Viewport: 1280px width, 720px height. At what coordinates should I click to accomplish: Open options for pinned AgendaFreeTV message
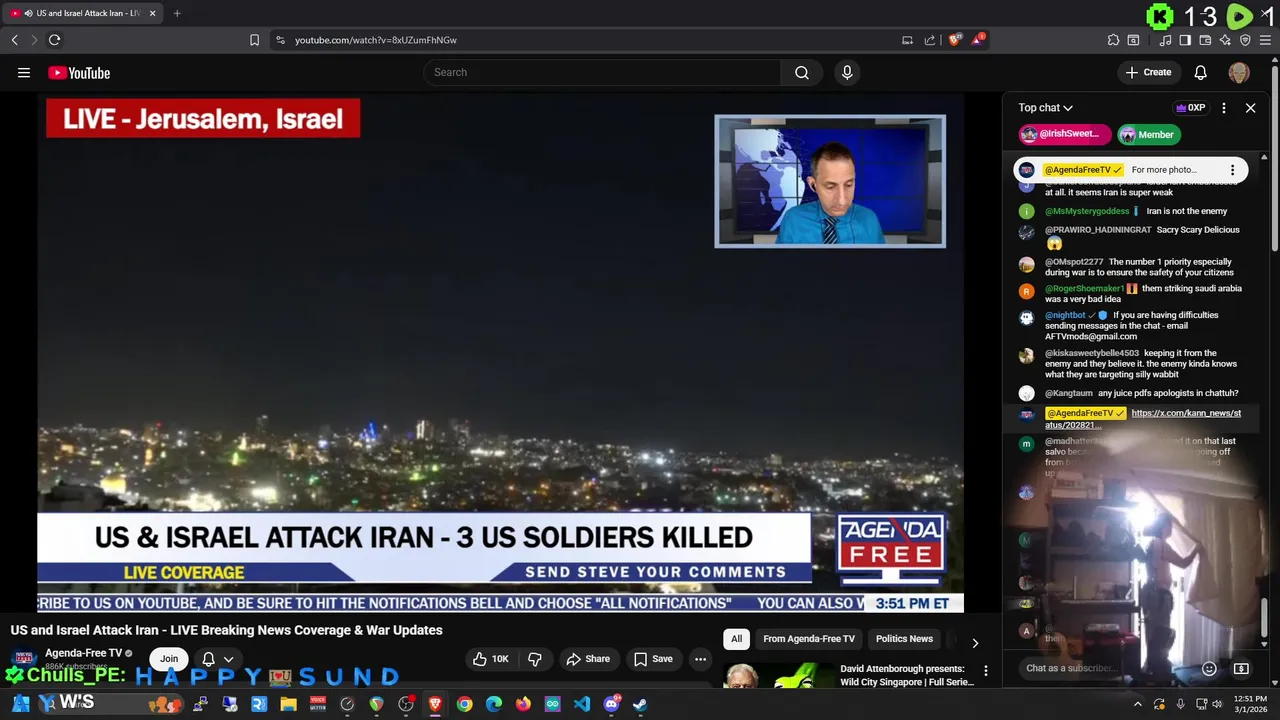1232,170
